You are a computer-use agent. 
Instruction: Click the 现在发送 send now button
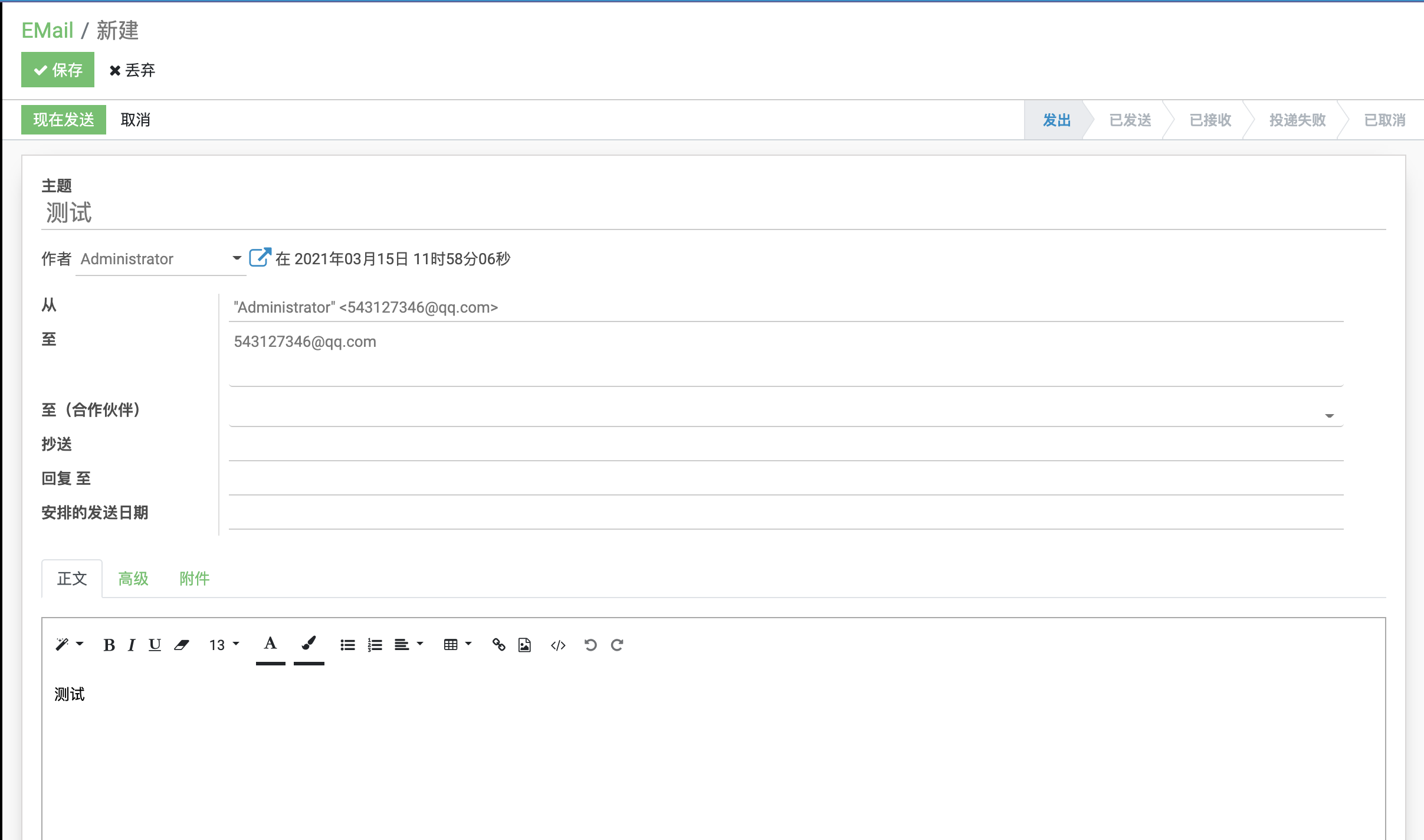[x=64, y=120]
